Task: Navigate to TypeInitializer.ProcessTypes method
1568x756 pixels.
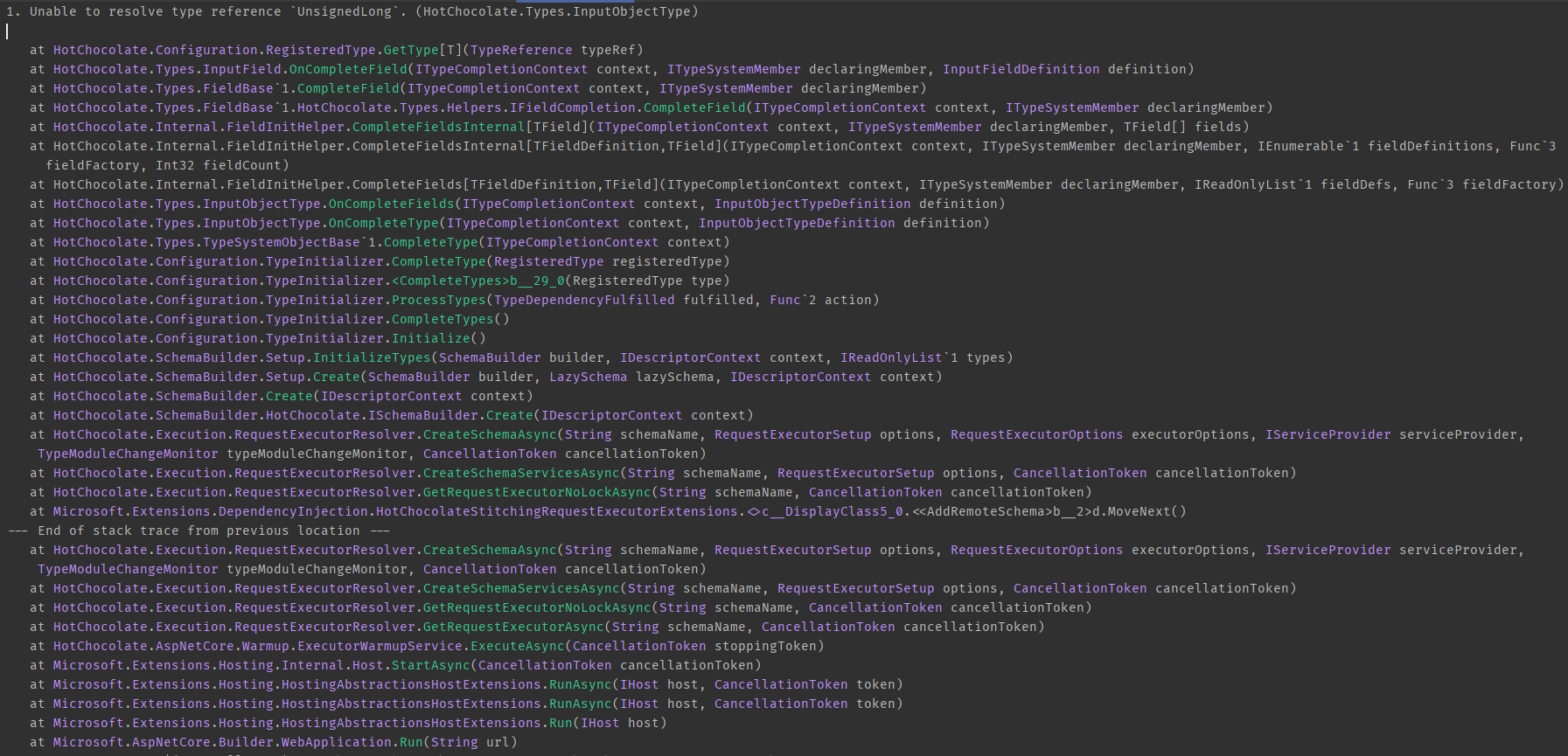Action: coord(438,300)
